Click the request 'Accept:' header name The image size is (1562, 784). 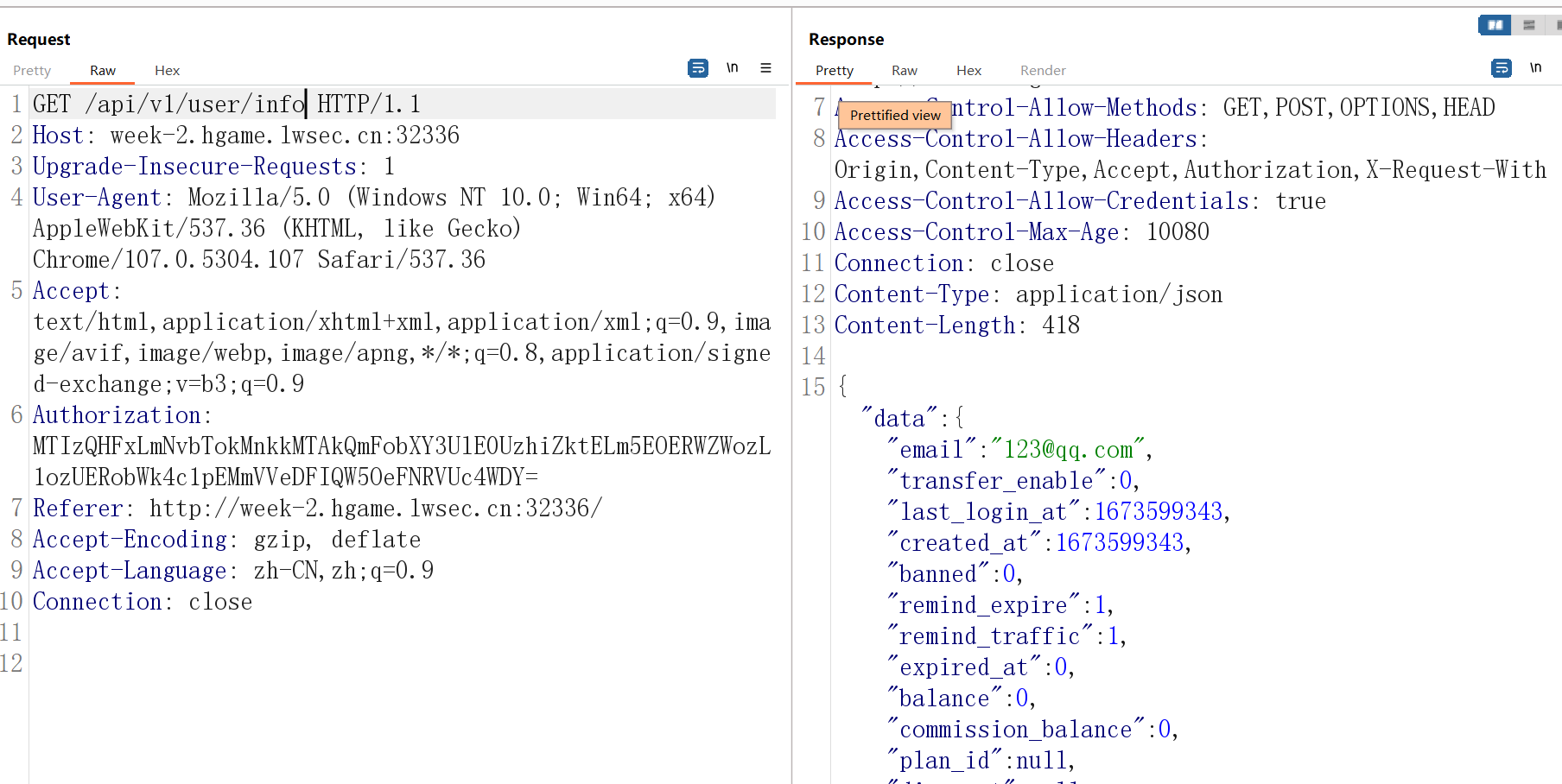[x=77, y=291]
